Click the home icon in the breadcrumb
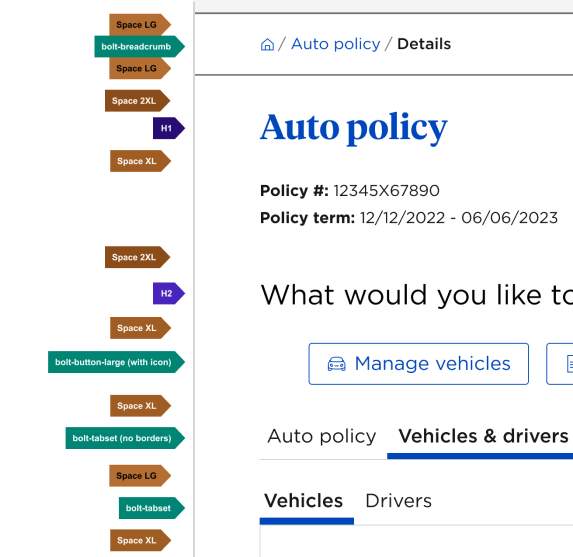 267,44
